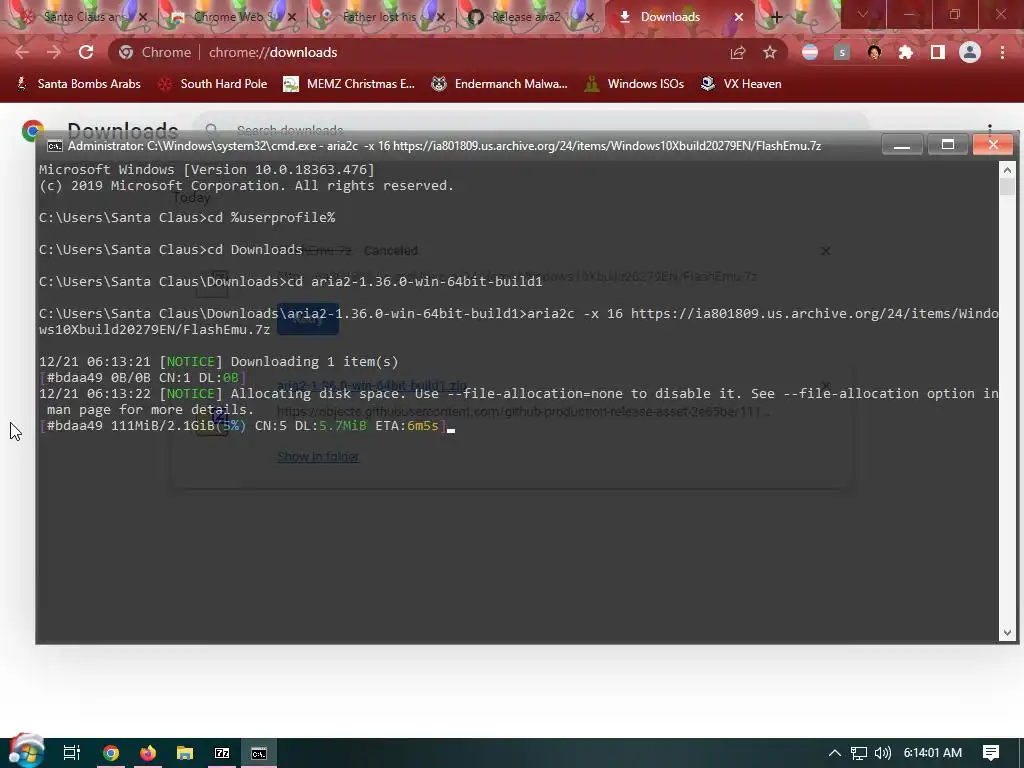Click the cmd scrollbar down arrow
1024x768 pixels.
tap(1007, 633)
